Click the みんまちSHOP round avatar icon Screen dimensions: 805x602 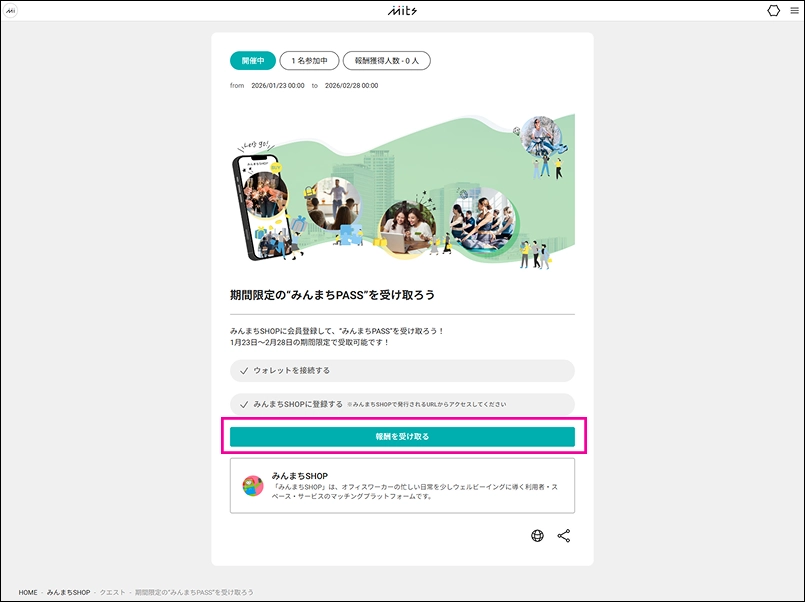click(253, 486)
